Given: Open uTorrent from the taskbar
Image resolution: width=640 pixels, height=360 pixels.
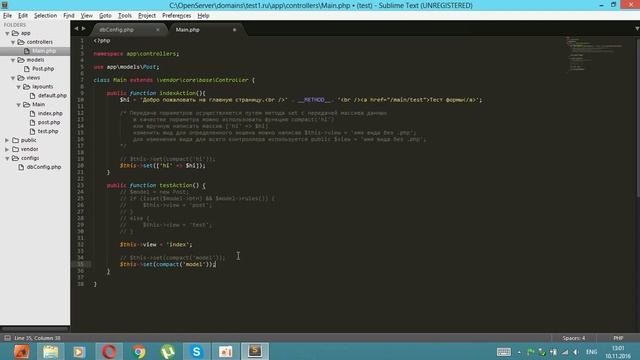Looking at the screenshot, I should click(168, 351).
